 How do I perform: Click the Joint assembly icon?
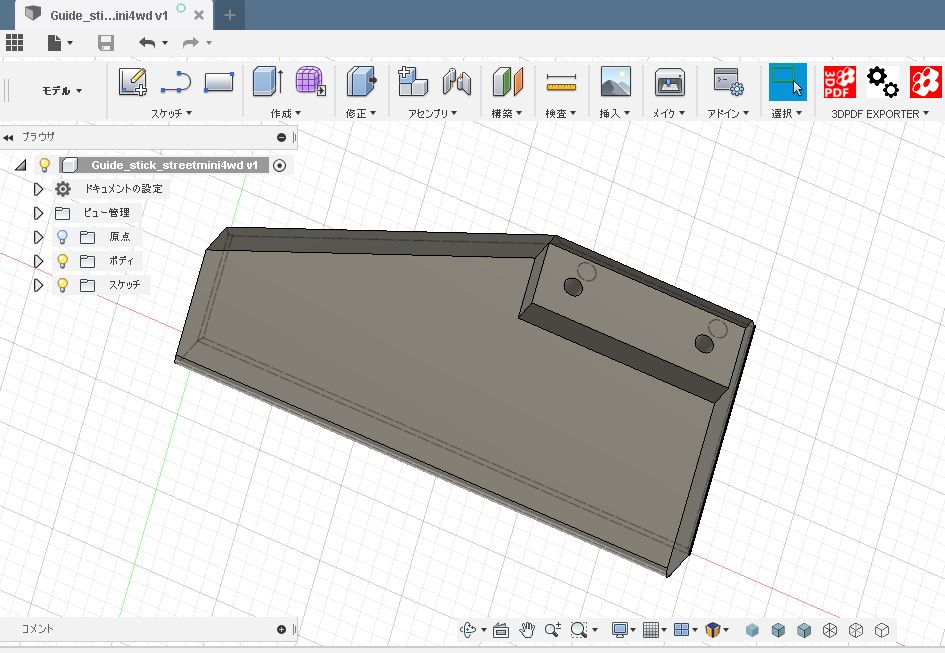coord(457,82)
